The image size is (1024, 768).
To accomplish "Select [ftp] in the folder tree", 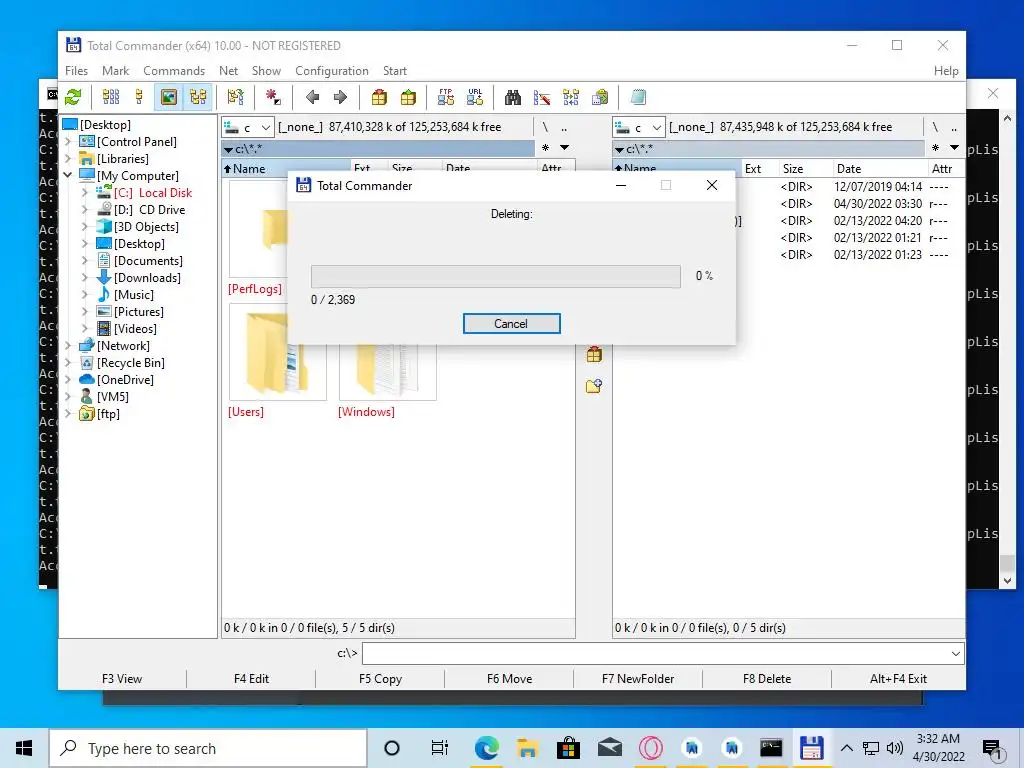I will (x=108, y=413).
